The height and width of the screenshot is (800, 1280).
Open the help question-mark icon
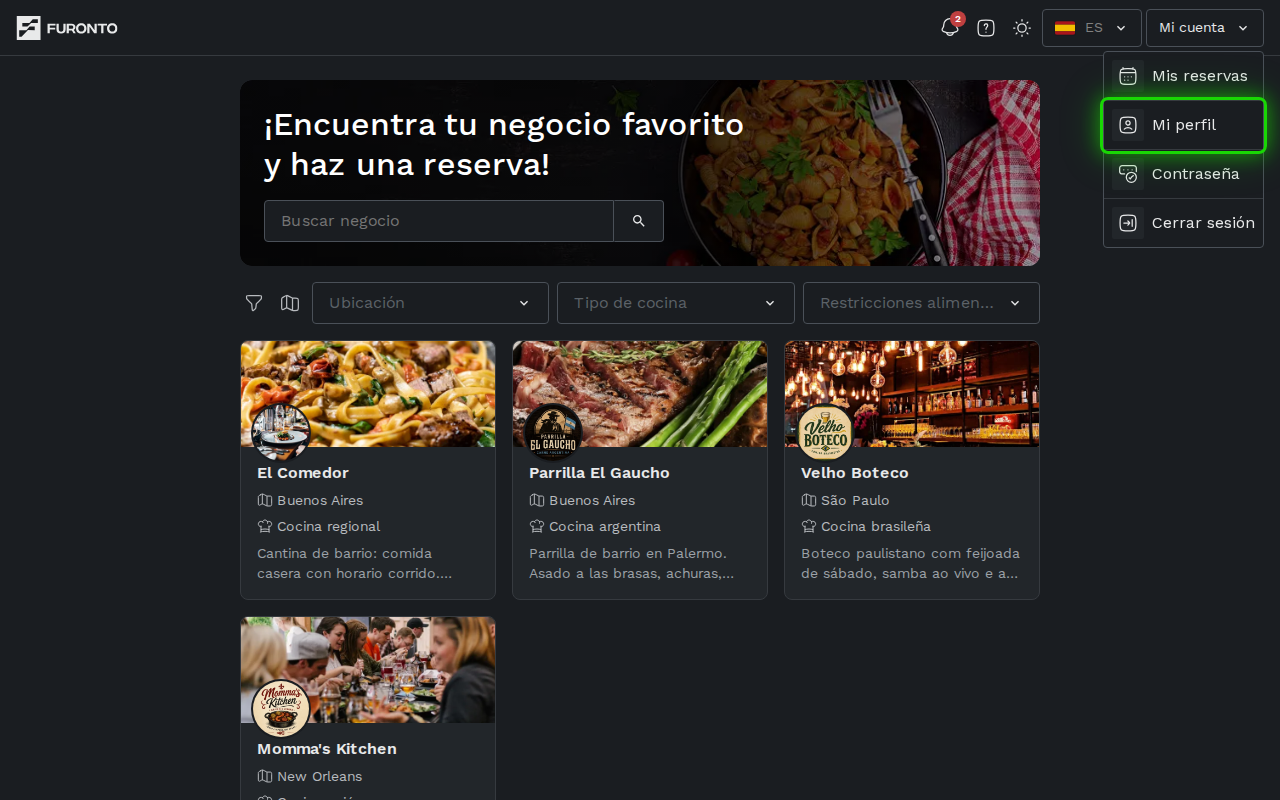tap(986, 28)
